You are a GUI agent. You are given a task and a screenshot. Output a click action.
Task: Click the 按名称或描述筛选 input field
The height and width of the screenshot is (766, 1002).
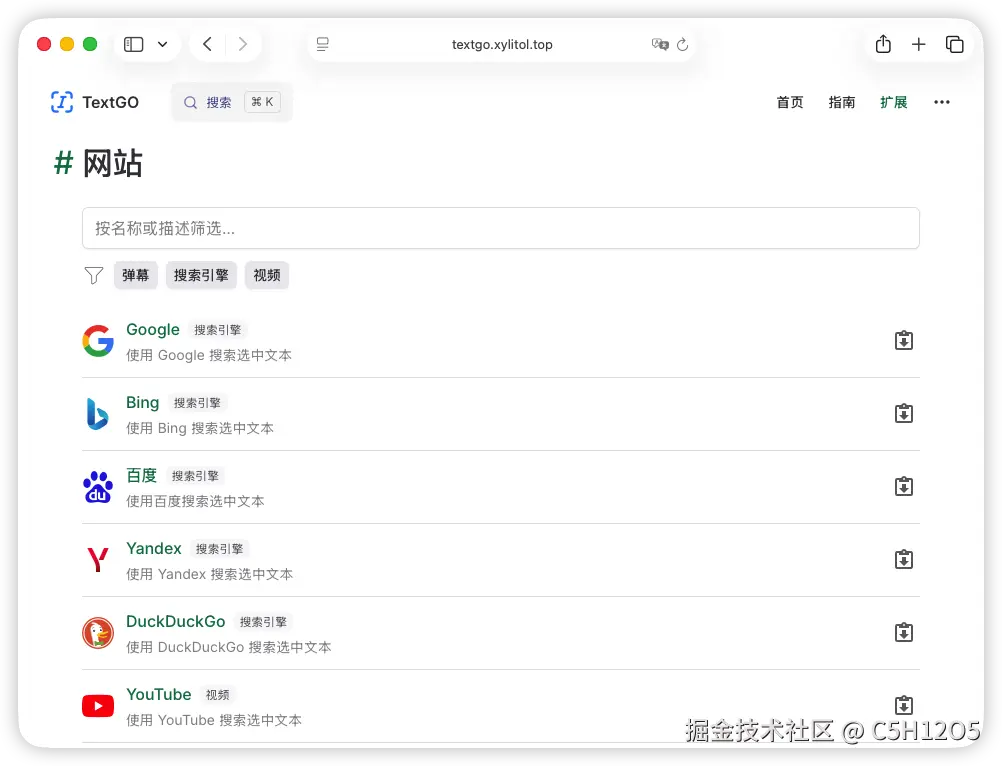[500, 228]
